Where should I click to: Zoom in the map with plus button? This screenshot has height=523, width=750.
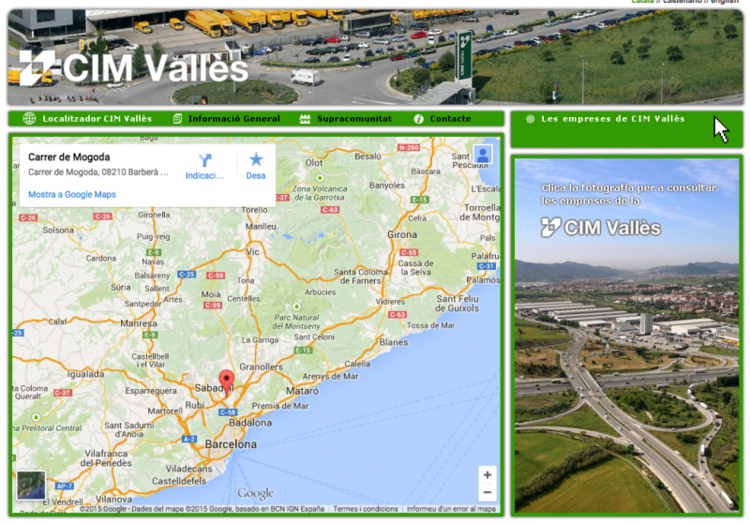point(487,475)
